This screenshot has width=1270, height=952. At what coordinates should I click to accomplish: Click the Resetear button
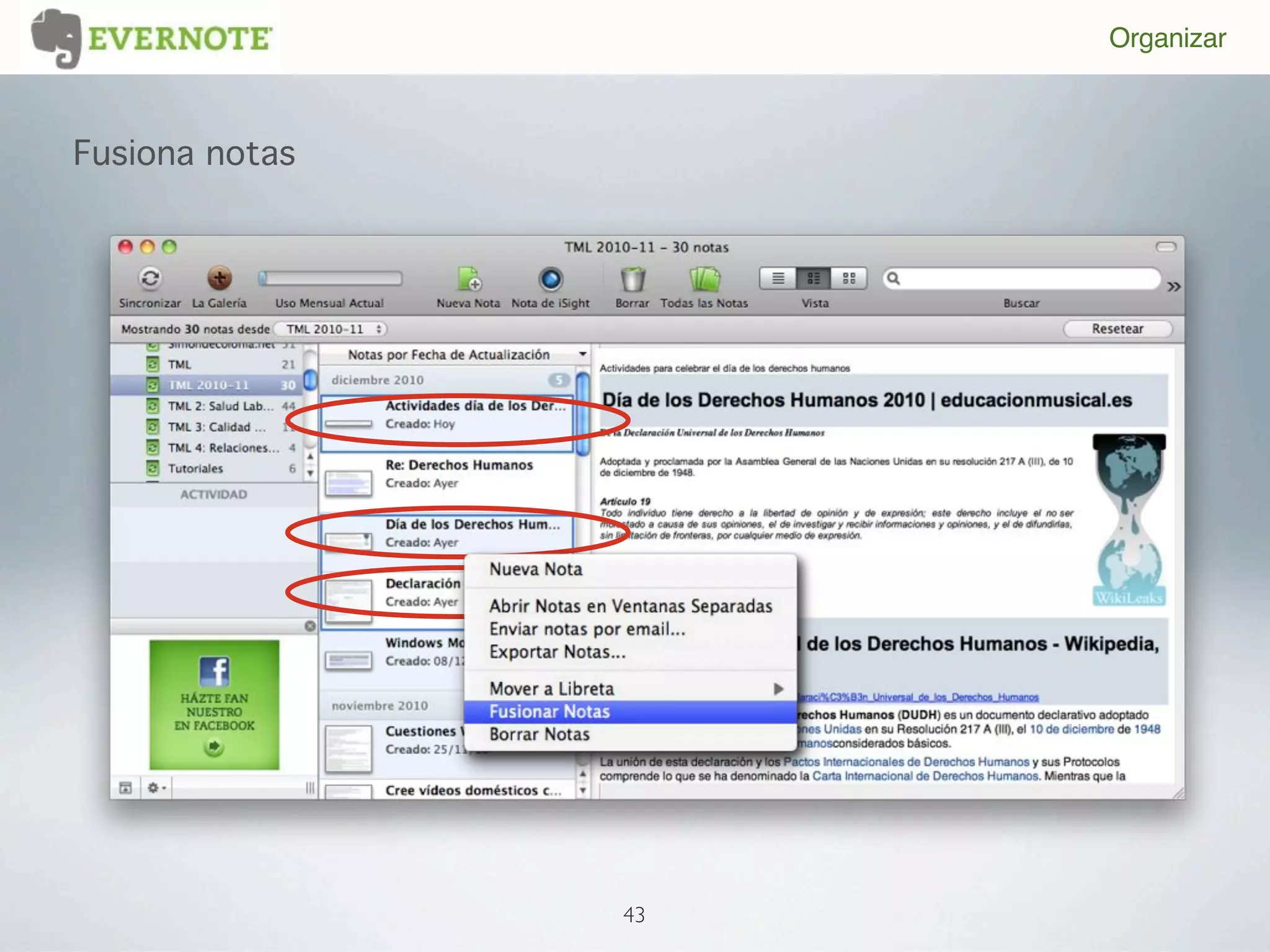pos(1117,328)
